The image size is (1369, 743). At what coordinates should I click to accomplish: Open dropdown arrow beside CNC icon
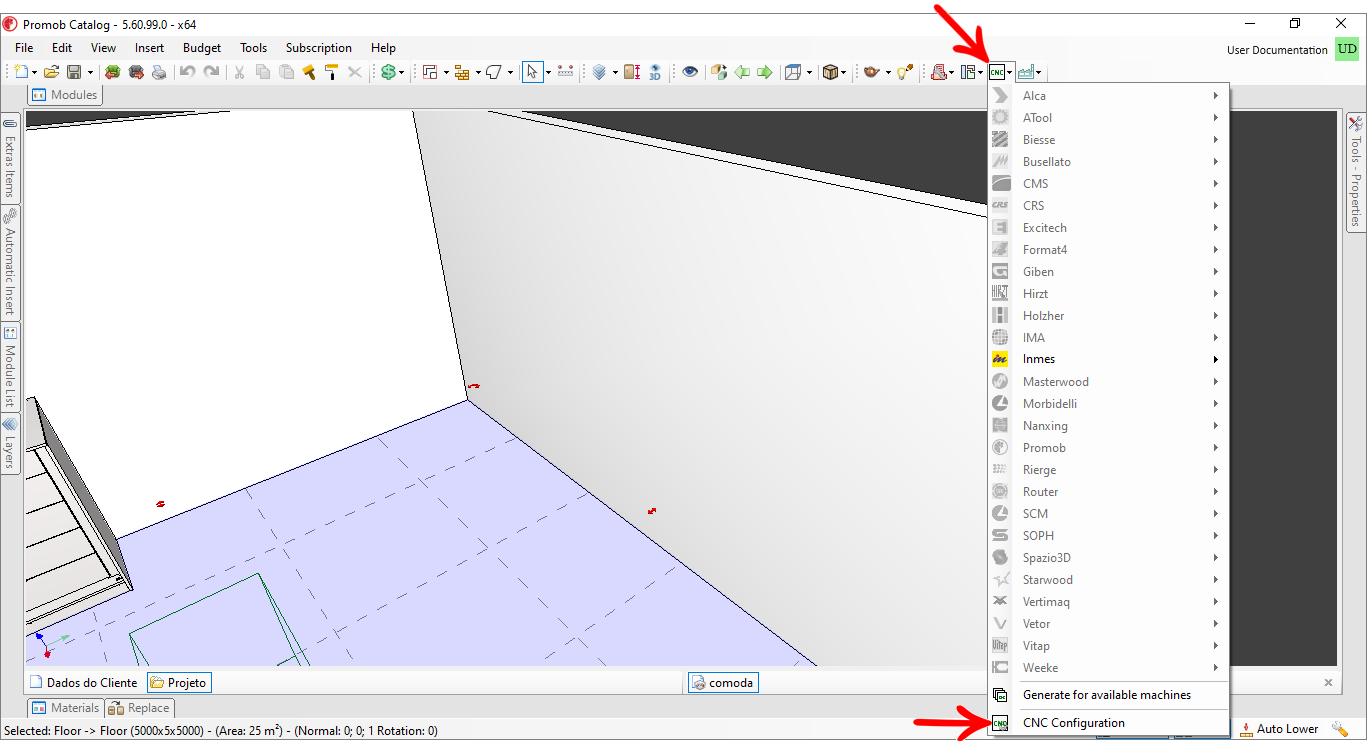(x=1010, y=72)
